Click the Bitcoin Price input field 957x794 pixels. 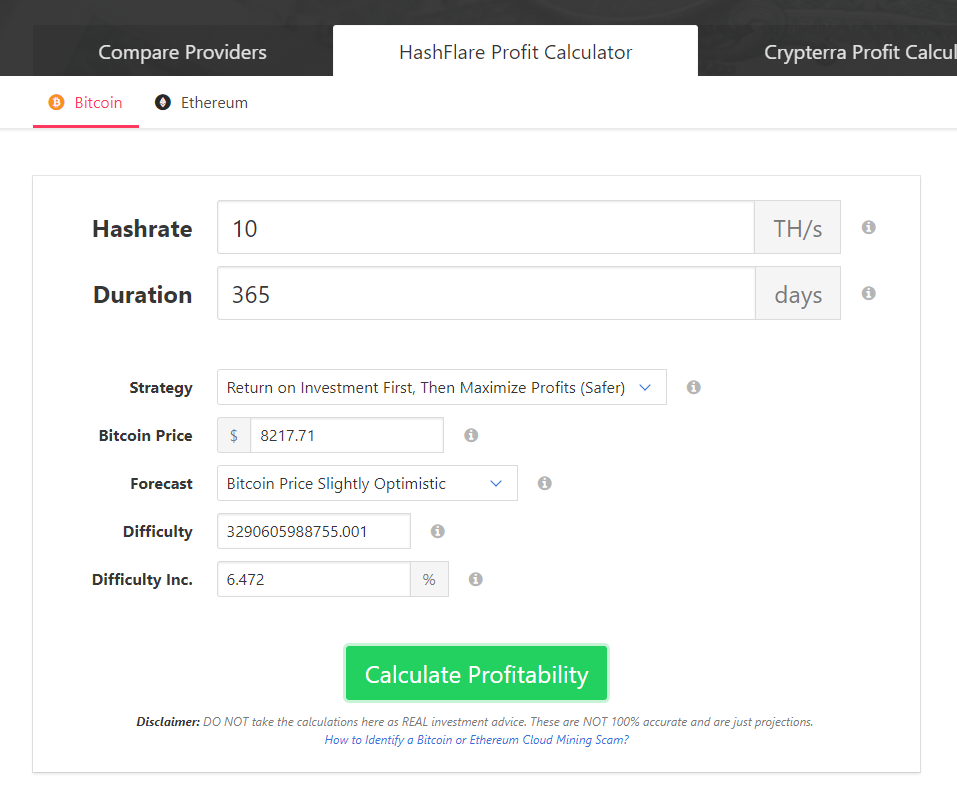click(347, 435)
